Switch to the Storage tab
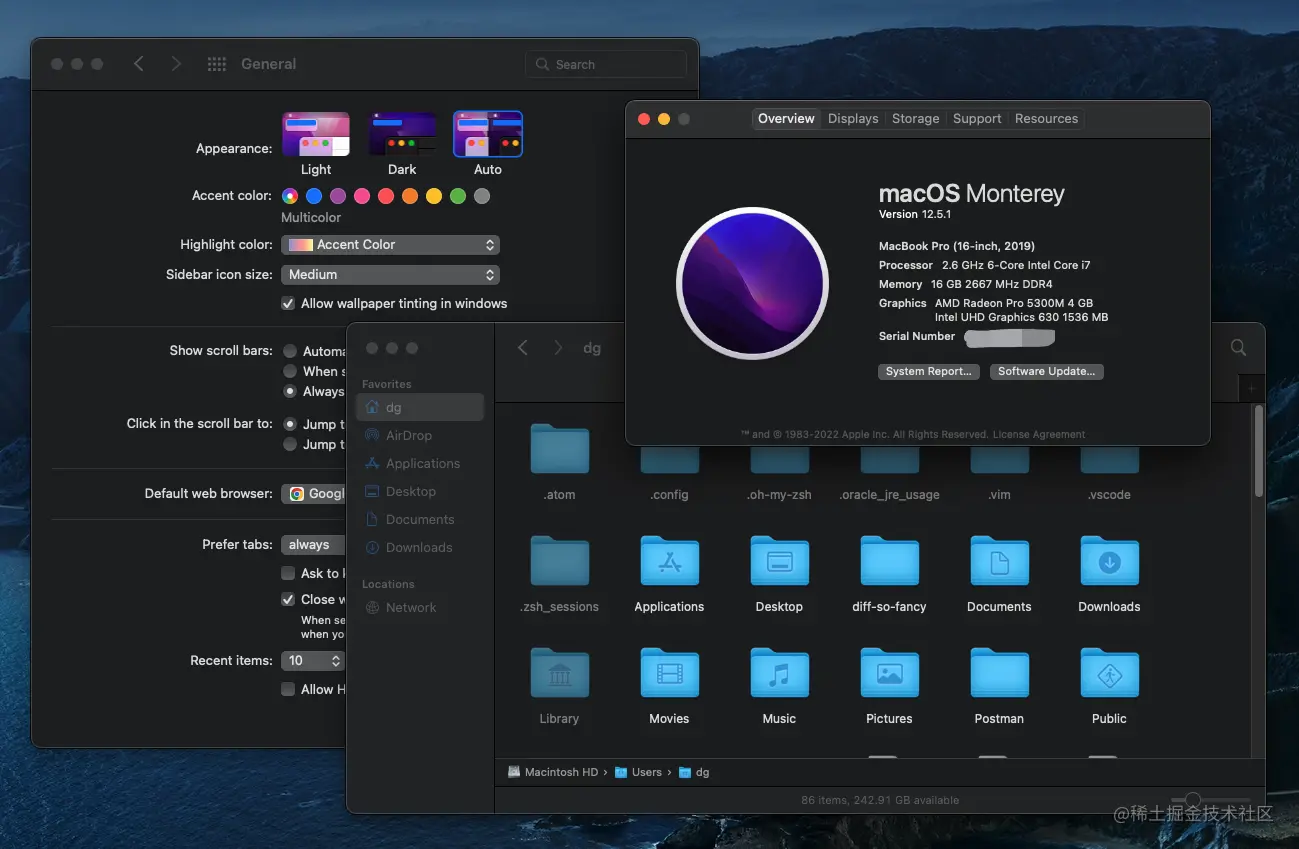Image resolution: width=1299 pixels, height=849 pixels. click(915, 119)
